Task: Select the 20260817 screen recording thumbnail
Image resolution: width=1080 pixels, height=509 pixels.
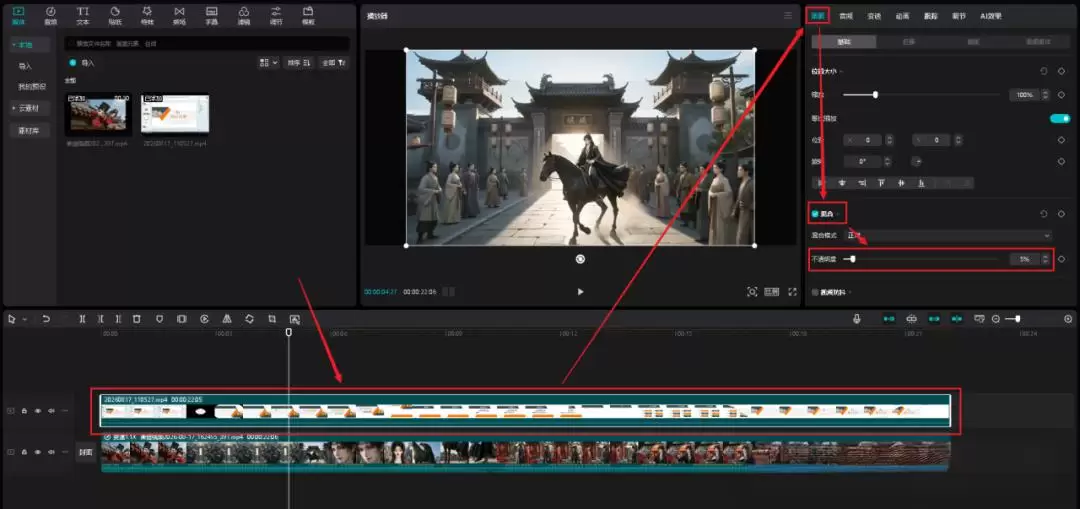Action: pos(175,114)
